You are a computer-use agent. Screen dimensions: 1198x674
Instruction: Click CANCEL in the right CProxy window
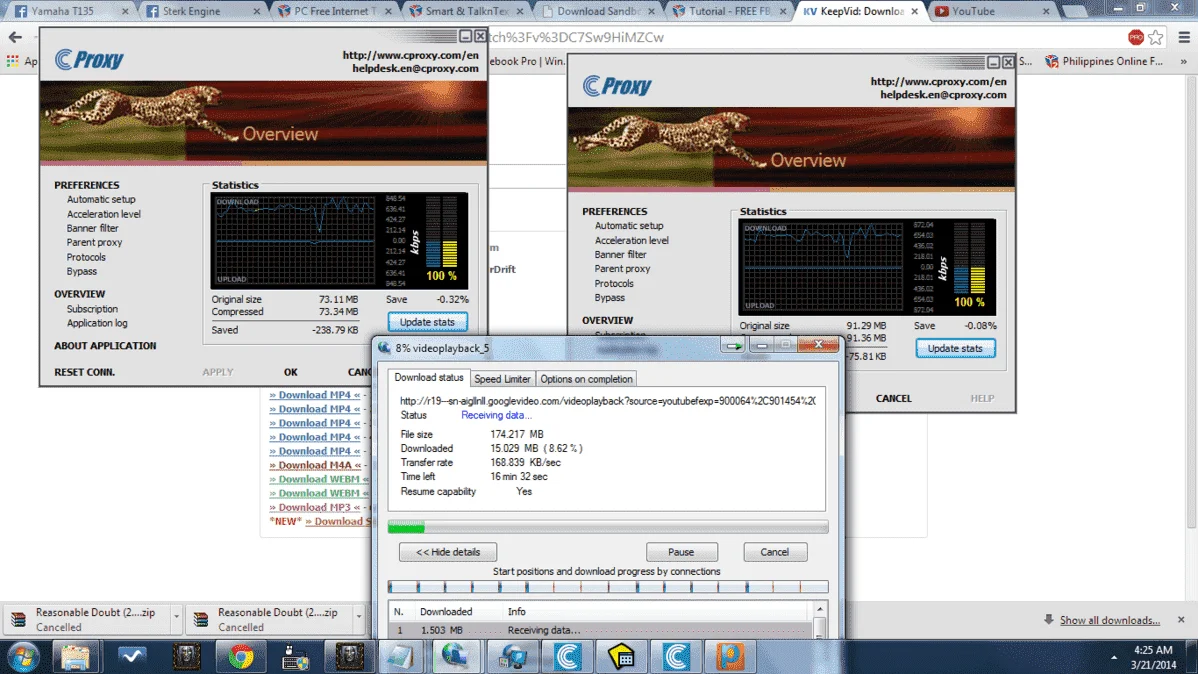coord(893,398)
